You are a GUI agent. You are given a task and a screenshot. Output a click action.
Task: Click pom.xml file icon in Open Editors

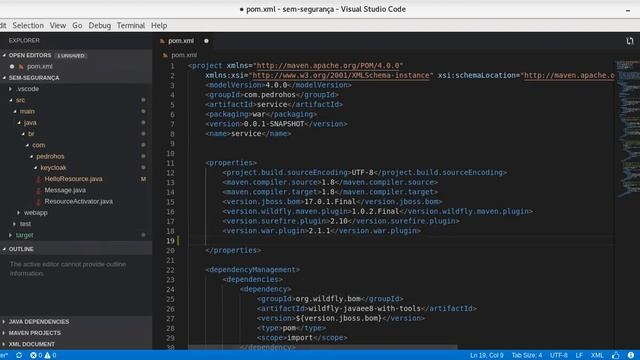21,67
